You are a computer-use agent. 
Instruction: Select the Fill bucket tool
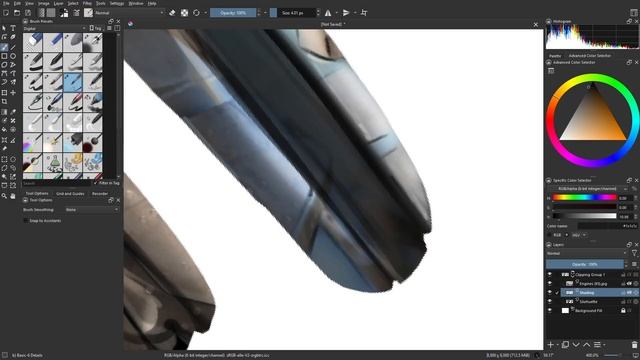pyautogui.click(x=4, y=130)
